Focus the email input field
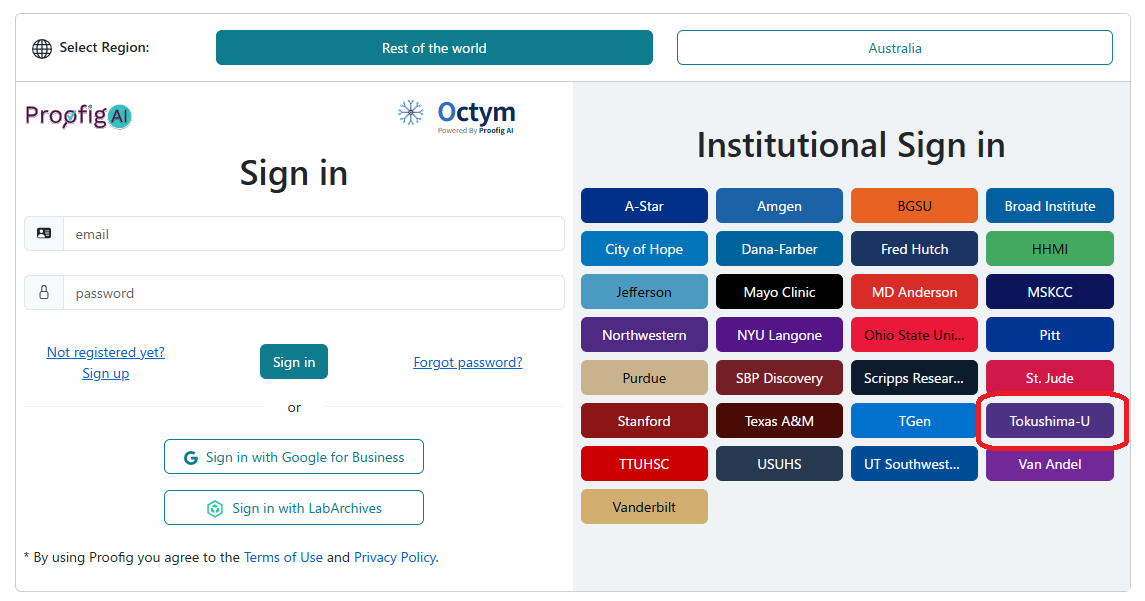The width and height of the screenshot is (1145, 601). (x=313, y=234)
